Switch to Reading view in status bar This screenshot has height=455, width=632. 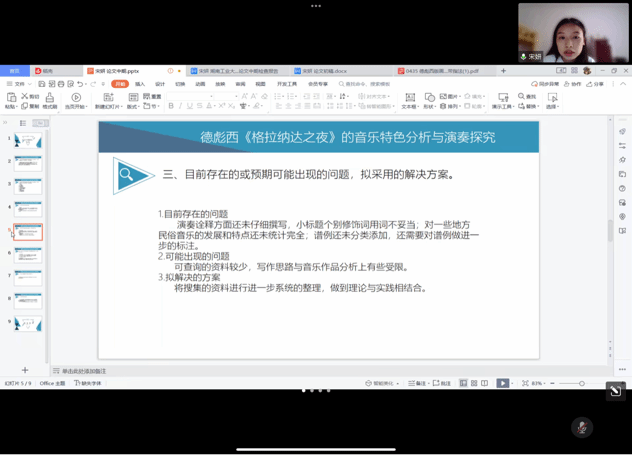(484, 383)
